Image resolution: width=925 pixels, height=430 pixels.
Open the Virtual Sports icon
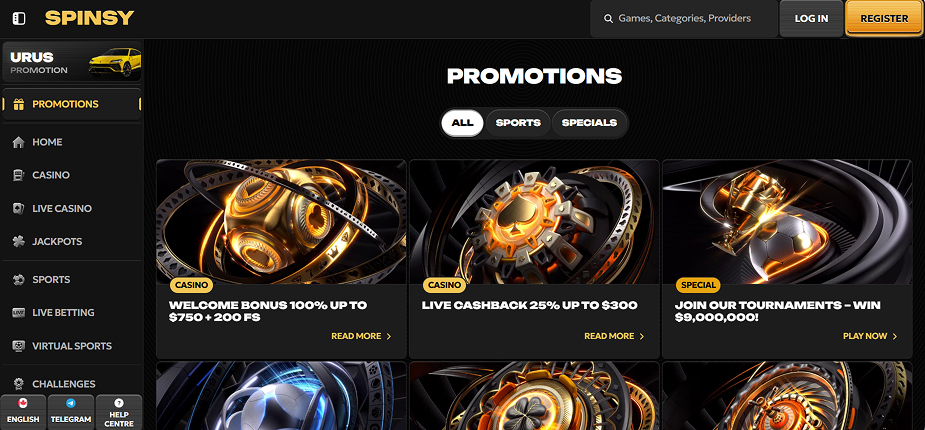[18, 346]
